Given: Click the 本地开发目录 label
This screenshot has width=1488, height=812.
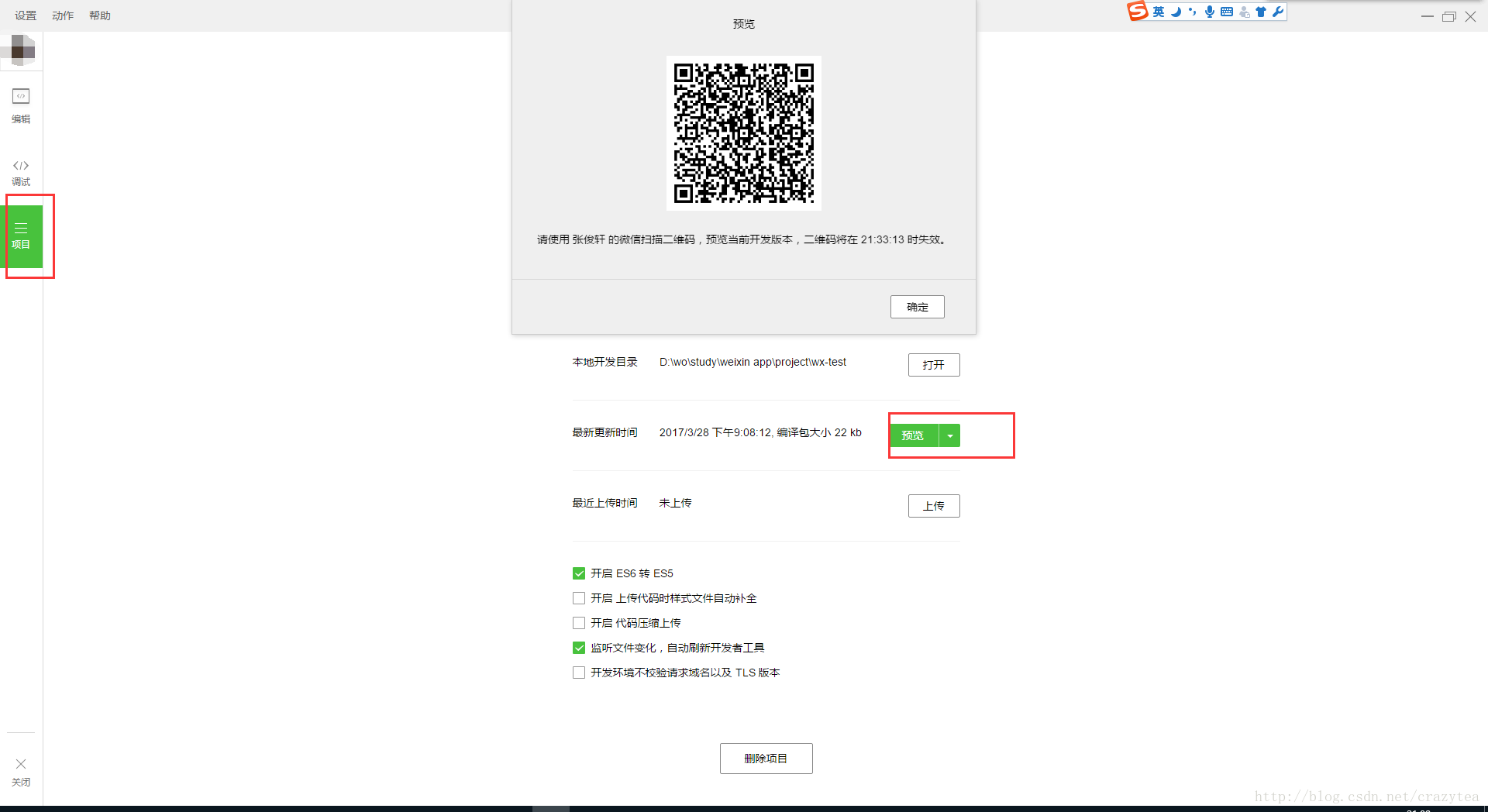Looking at the screenshot, I should pos(604,362).
